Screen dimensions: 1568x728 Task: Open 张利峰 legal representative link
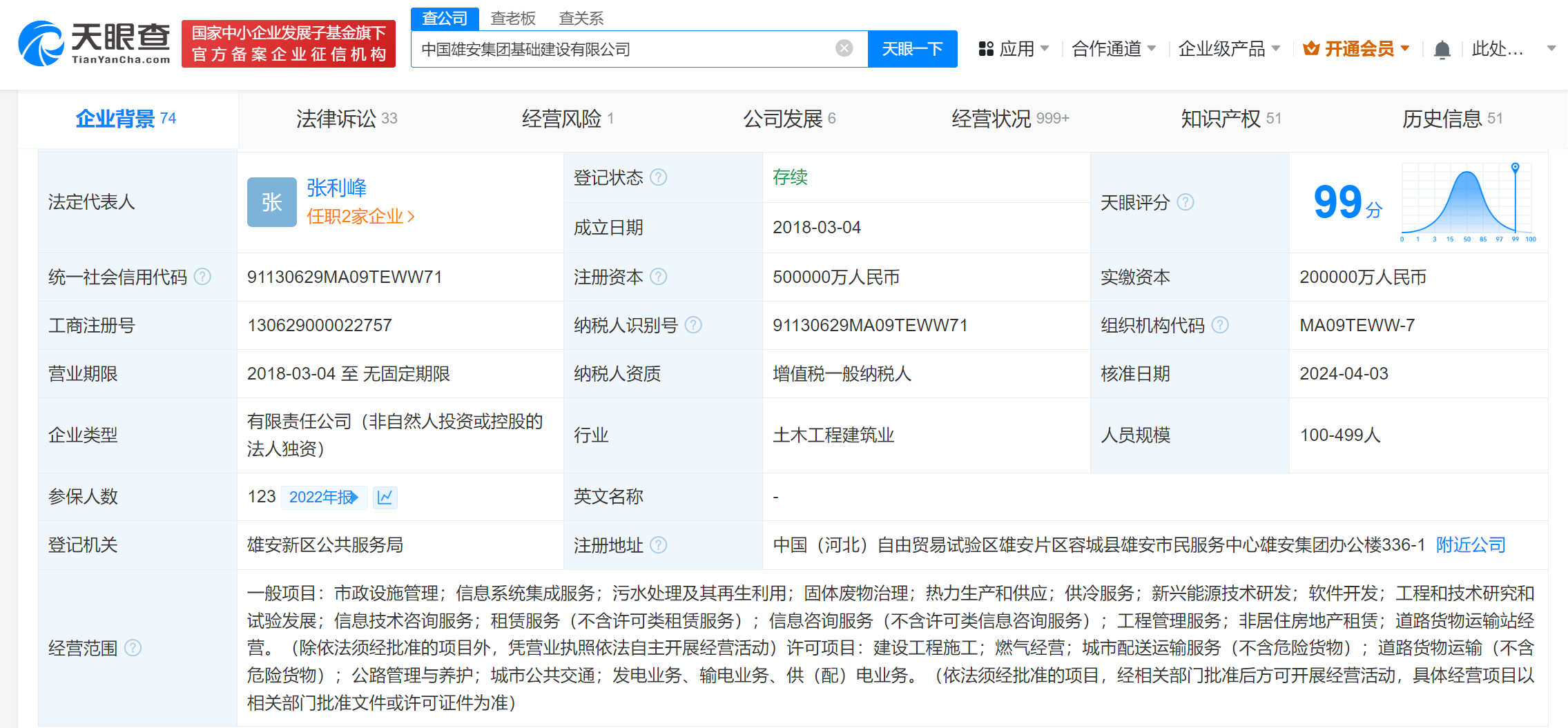click(x=336, y=187)
